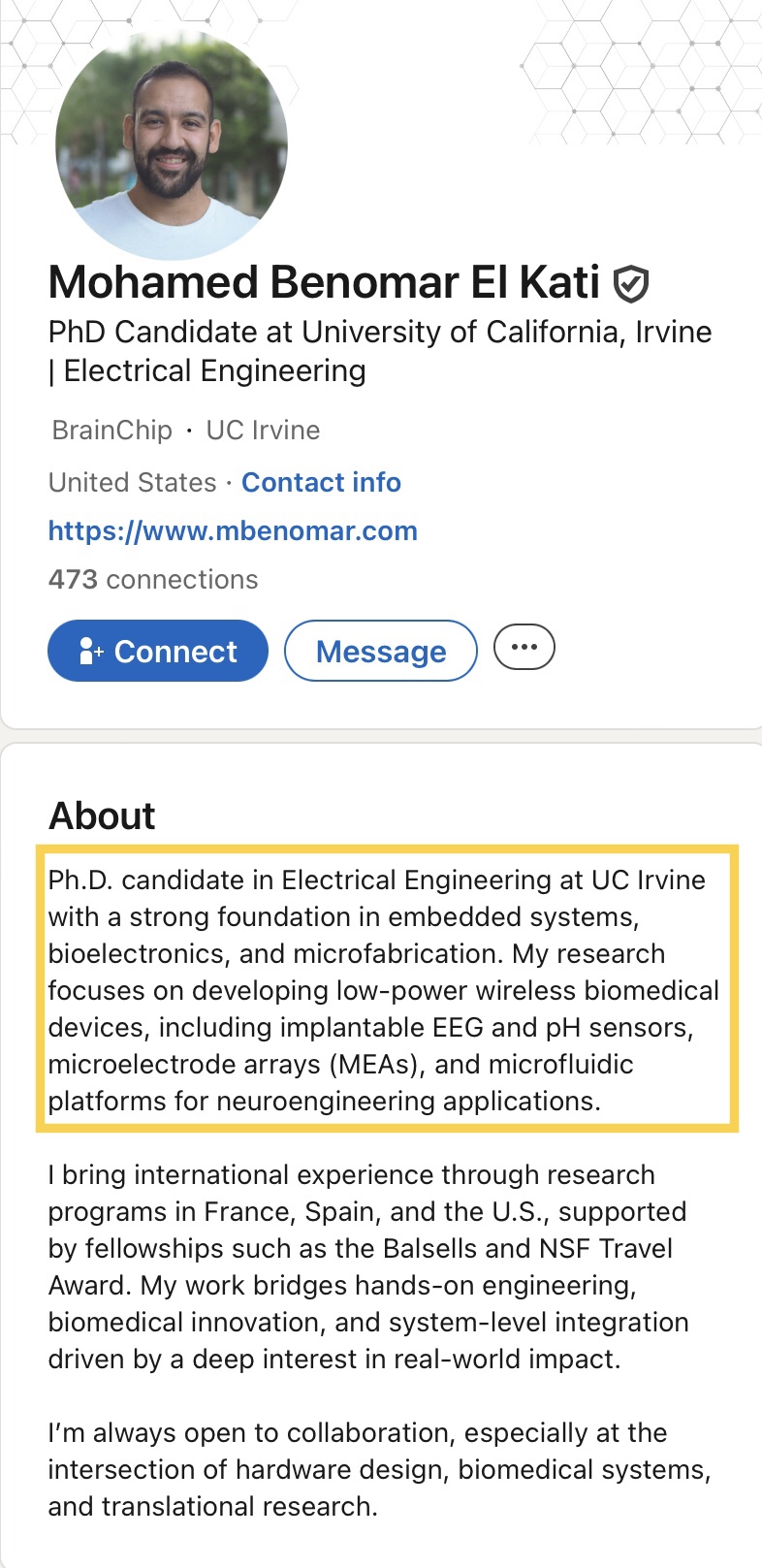The width and height of the screenshot is (762, 1568).
Task: Open the BrainChip company entry
Action: tap(112, 430)
